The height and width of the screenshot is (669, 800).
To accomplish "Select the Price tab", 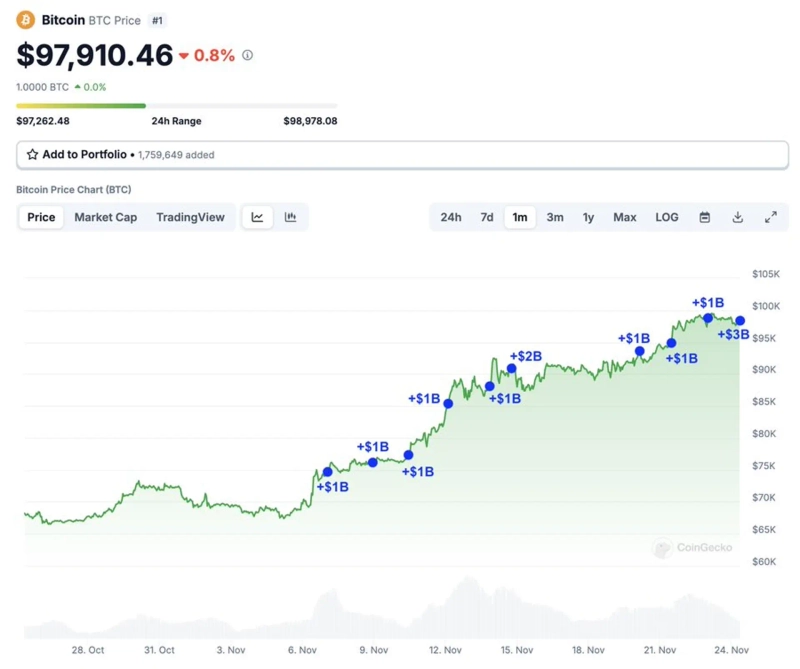I will 41,217.
